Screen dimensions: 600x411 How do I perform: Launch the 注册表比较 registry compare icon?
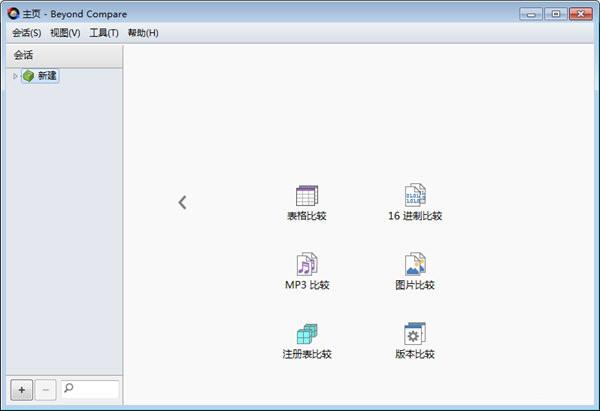[307, 334]
